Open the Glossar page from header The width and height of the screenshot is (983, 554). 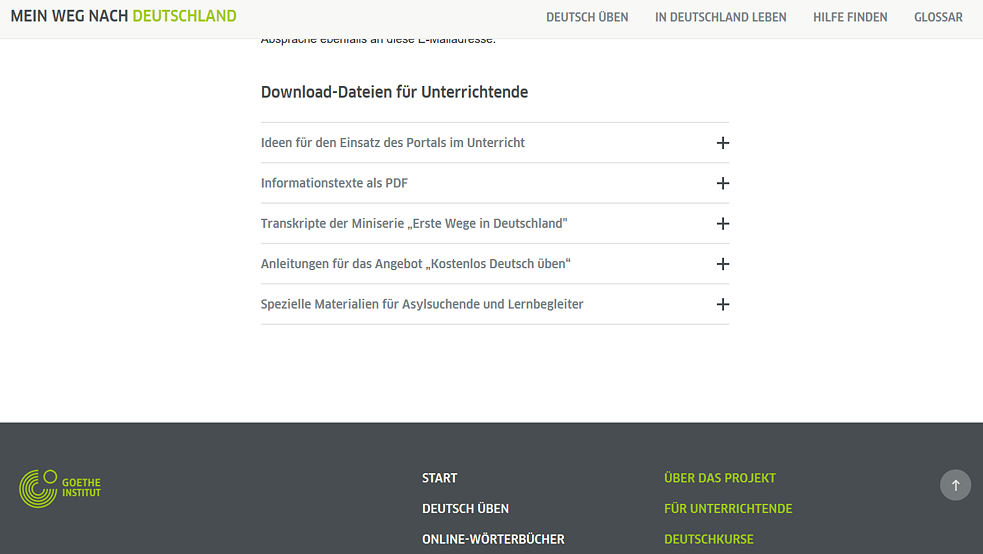(x=938, y=17)
